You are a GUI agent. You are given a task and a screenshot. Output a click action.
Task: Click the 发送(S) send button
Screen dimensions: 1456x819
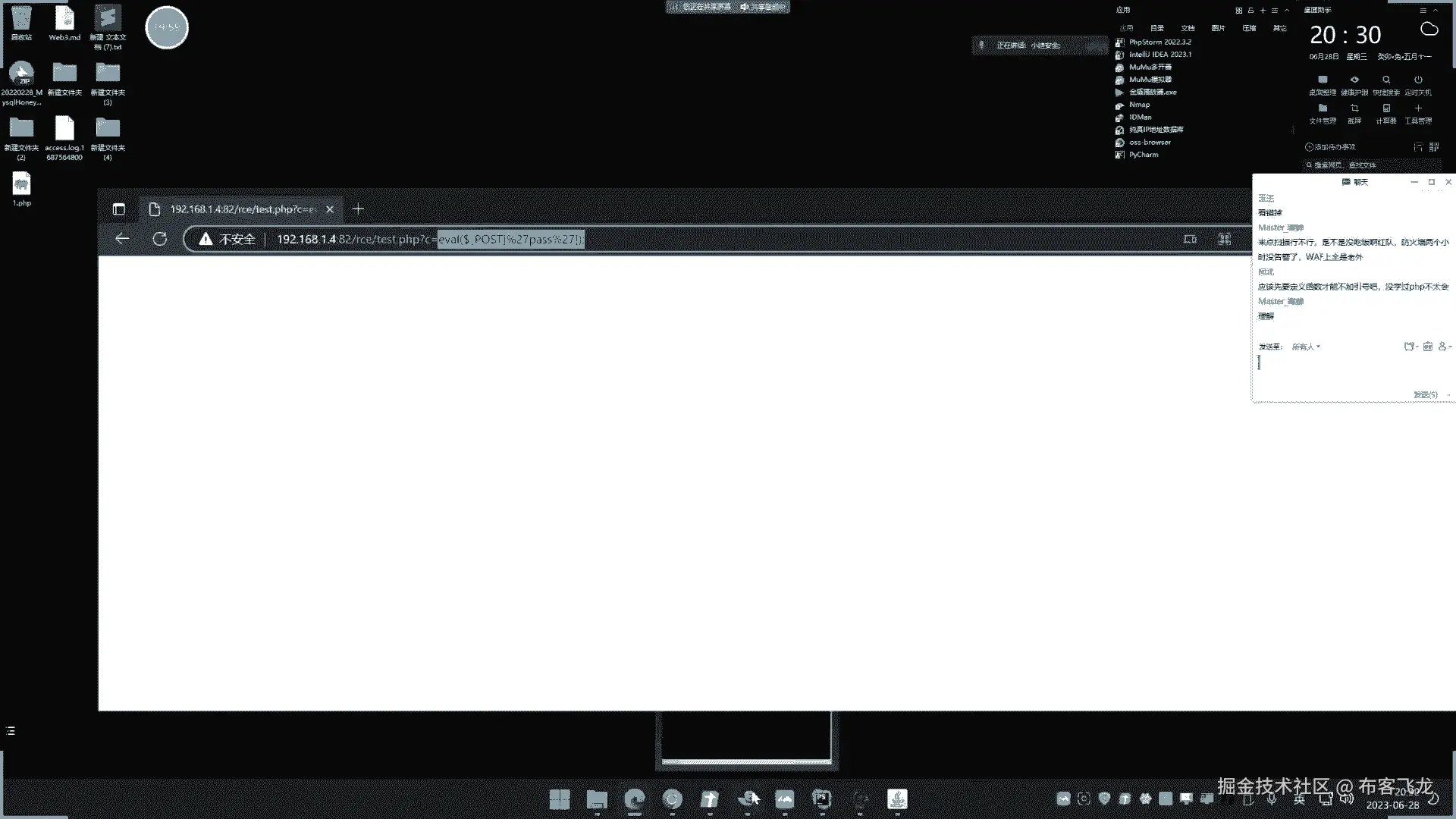pos(1425,394)
